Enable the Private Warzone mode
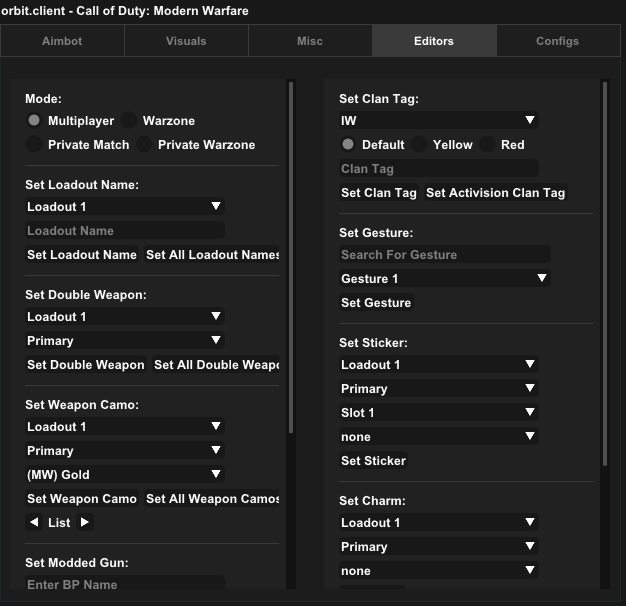 click(x=145, y=145)
